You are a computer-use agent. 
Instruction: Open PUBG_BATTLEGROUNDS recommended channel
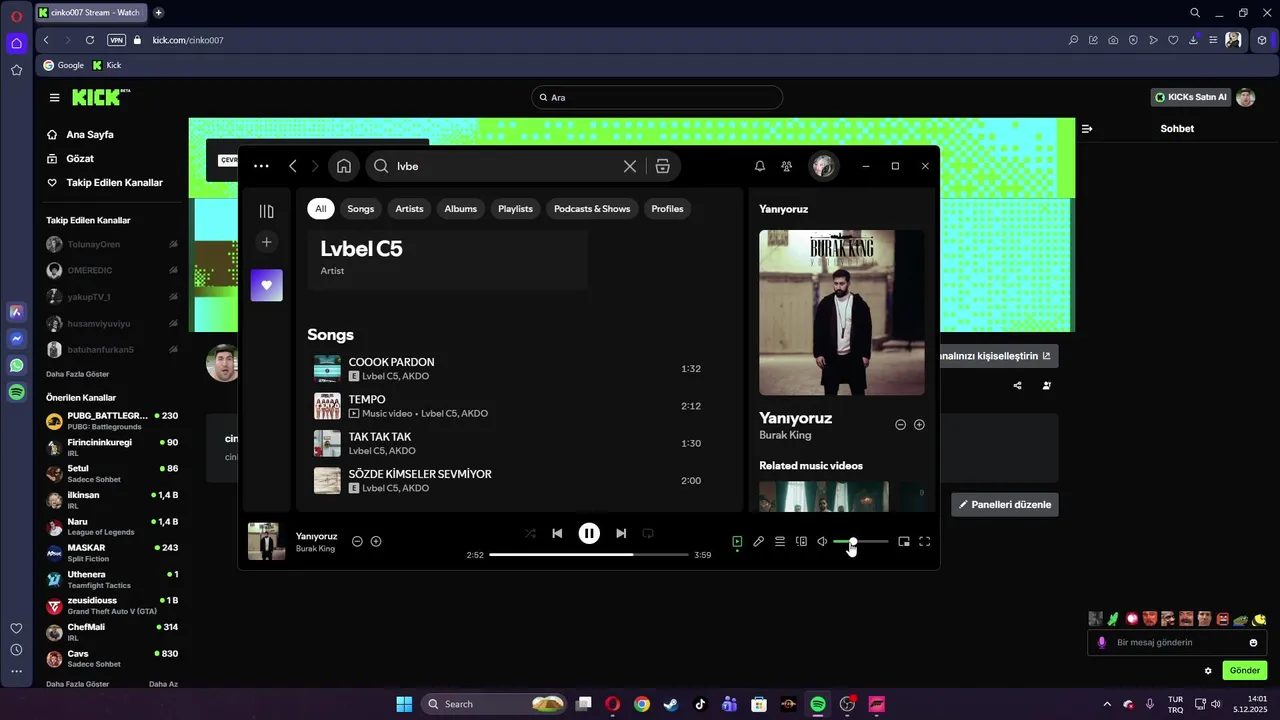tap(112, 420)
